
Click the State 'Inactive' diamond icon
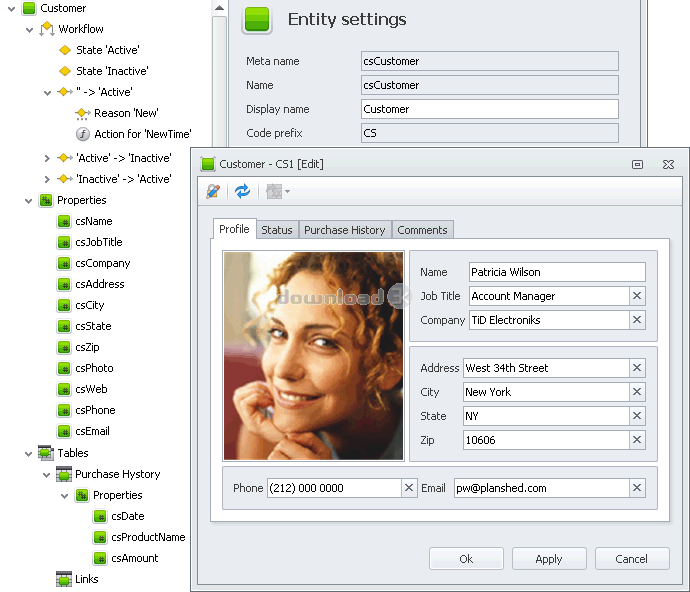(x=65, y=71)
